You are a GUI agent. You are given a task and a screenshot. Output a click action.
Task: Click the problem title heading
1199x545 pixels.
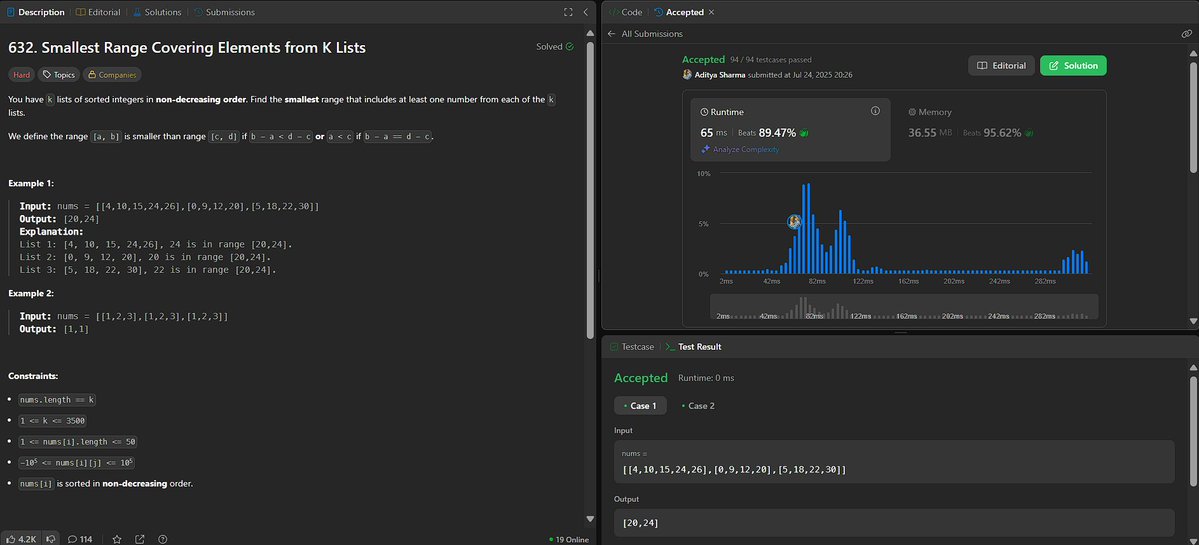[x=187, y=47]
